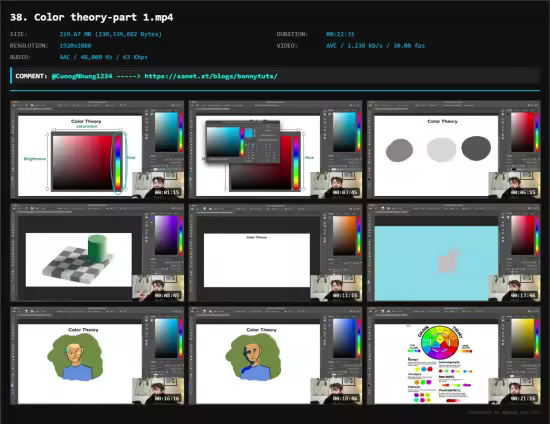Select the AAC audio details value
Viewport: 550px width, 424px height.
tap(103, 57)
